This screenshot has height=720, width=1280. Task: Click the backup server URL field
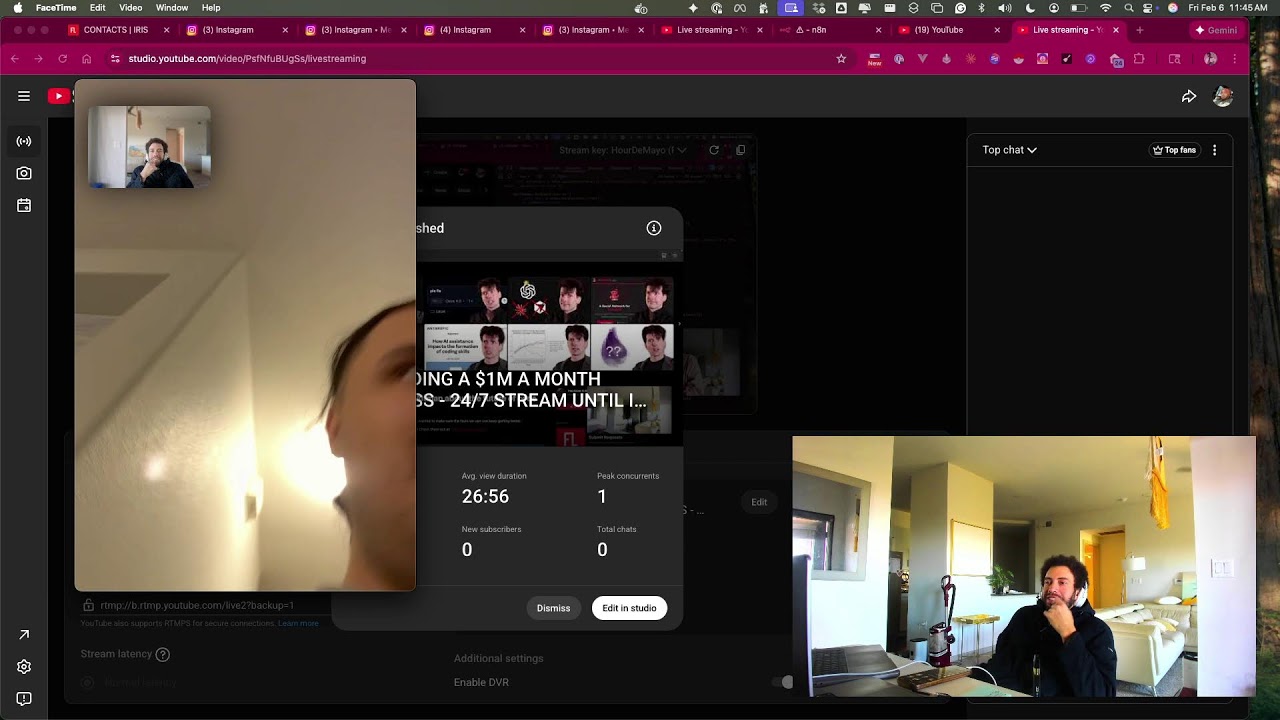tap(197, 605)
